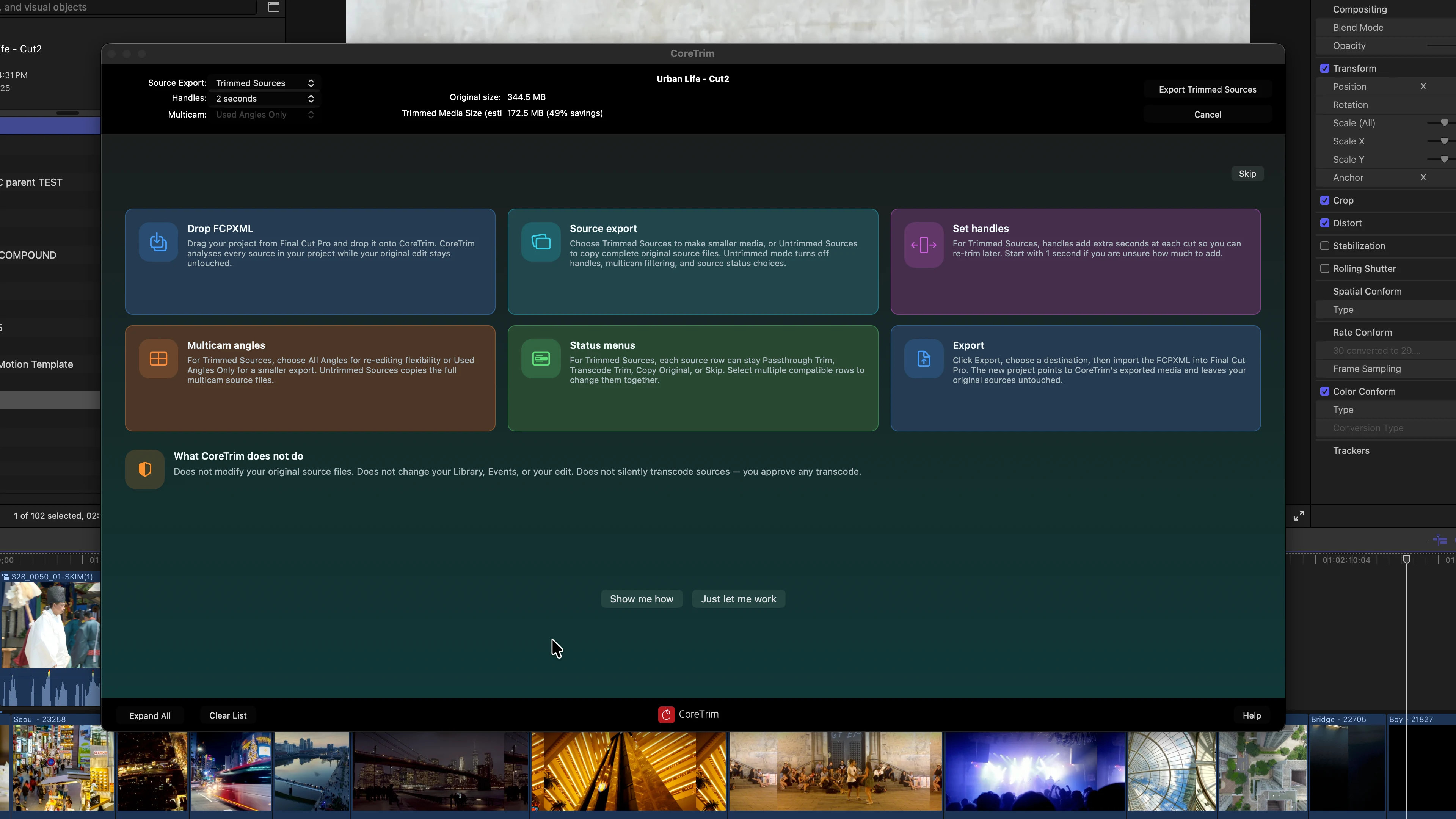This screenshot has height=819, width=1456.
Task: Select the 328_0050_01-SKIM(1) clip thumbnail
Action: (x=50, y=625)
